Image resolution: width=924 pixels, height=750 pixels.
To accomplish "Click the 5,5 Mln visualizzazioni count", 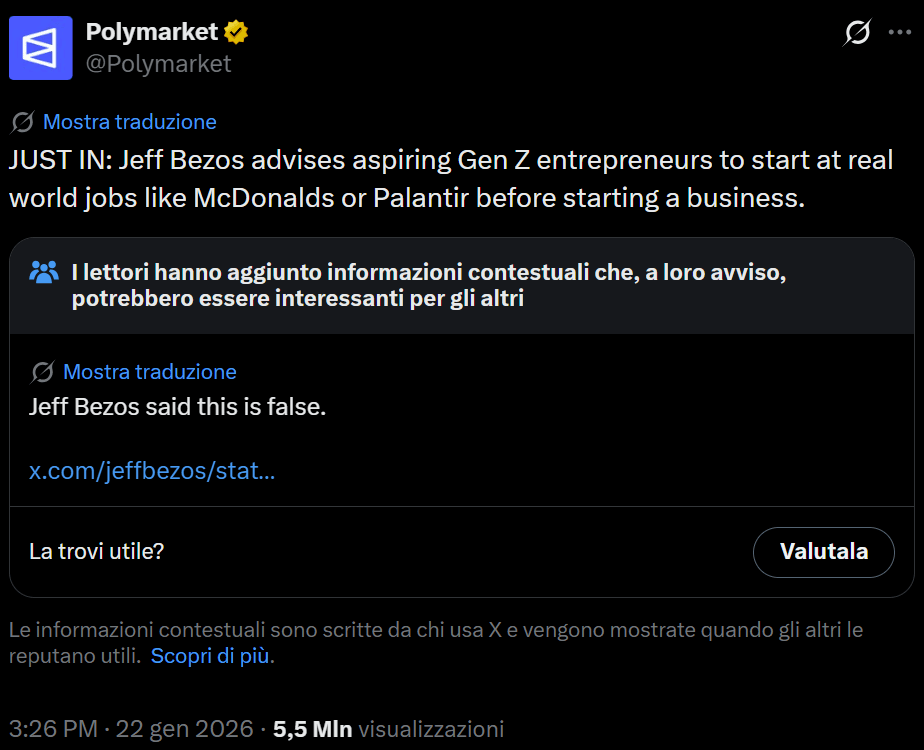I will (388, 729).
